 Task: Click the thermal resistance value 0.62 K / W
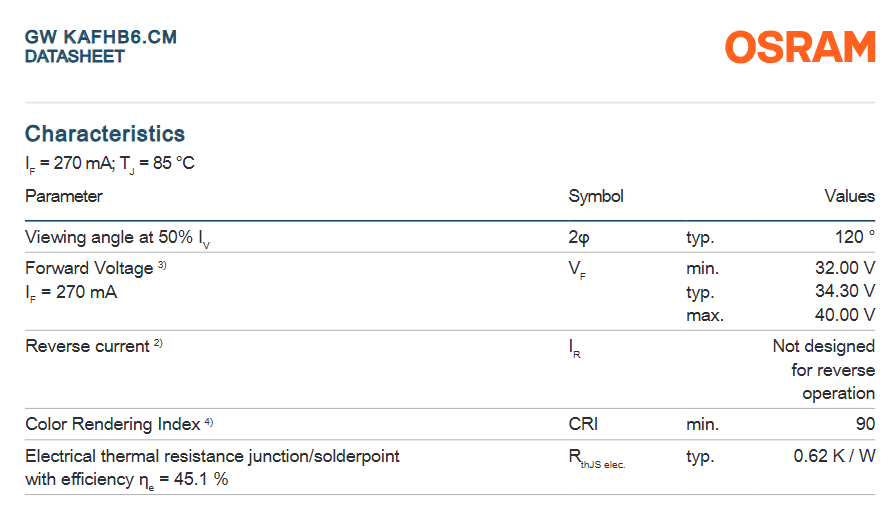click(x=834, y=456)
